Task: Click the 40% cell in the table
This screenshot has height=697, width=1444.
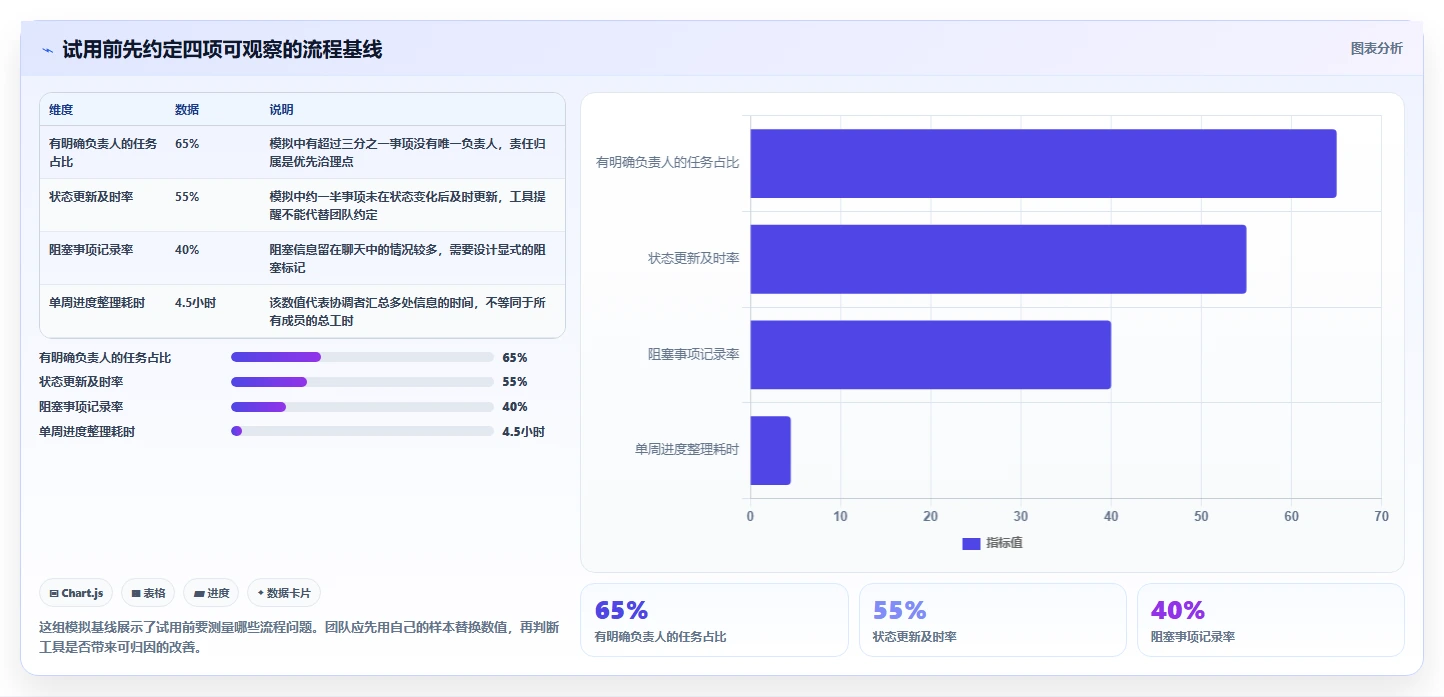Action: pos(187,250)
